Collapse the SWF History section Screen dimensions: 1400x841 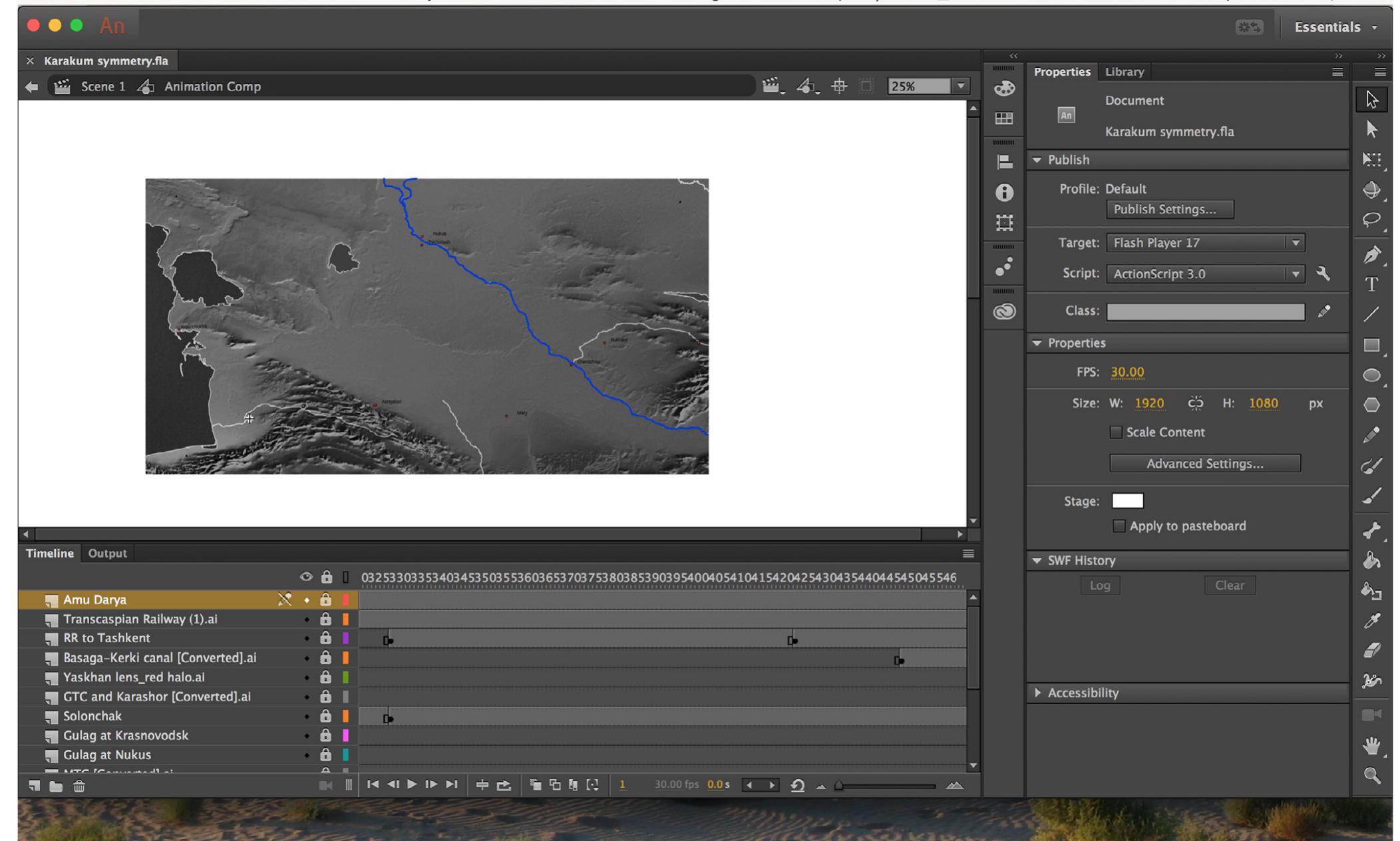click(x=1038, y=560)
